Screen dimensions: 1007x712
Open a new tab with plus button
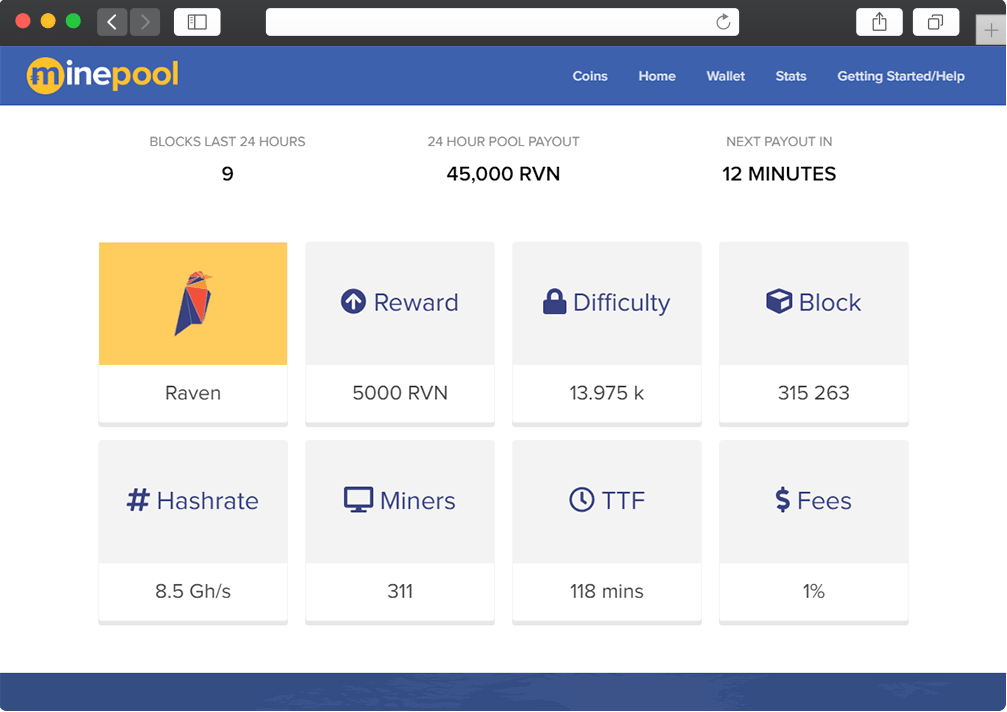point(991,30)
